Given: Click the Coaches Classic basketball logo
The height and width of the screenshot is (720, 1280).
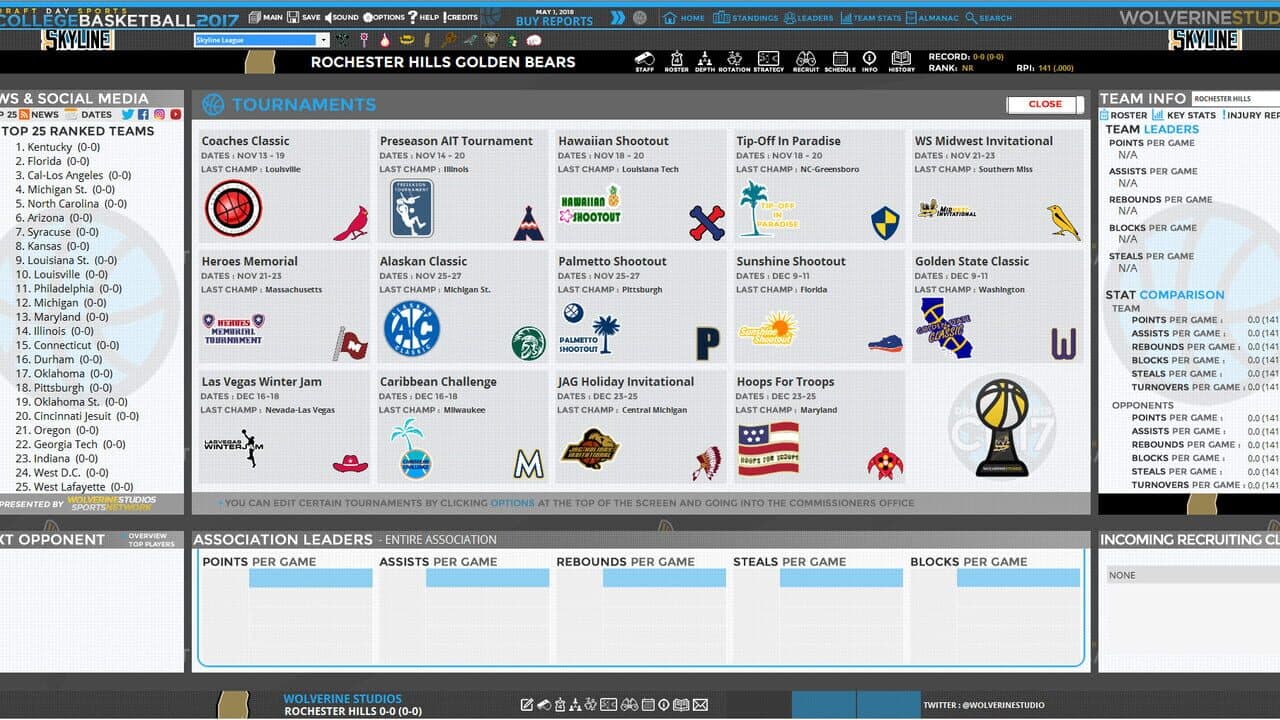Looking at the screenshot, I should tap(233, 208).
